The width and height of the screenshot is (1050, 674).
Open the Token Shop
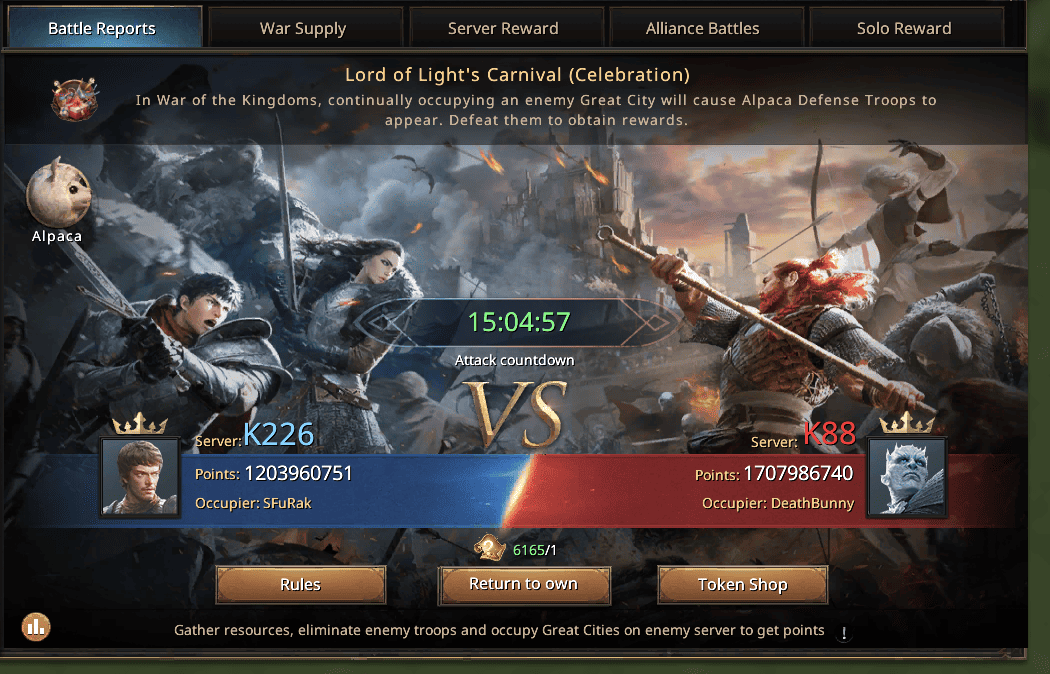[x=743, y=584]
